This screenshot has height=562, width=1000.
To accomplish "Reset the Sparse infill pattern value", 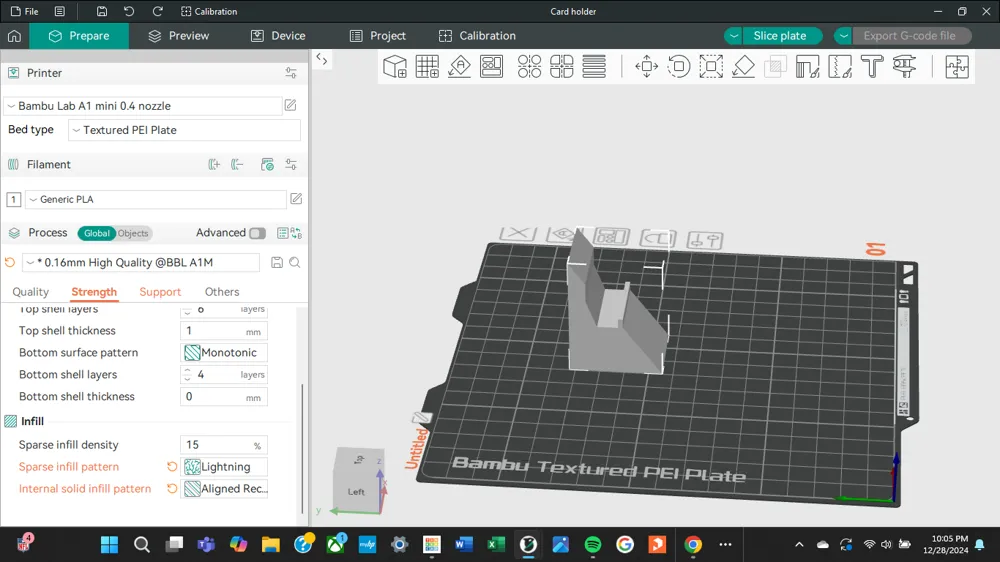I will point(172,467).
